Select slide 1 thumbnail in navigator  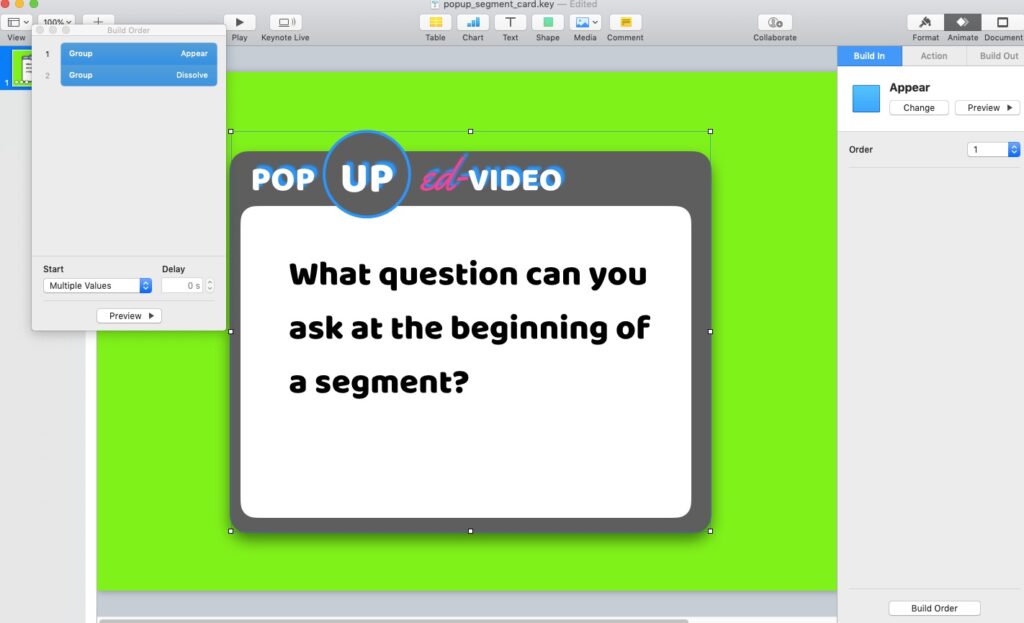coord(22,68)
